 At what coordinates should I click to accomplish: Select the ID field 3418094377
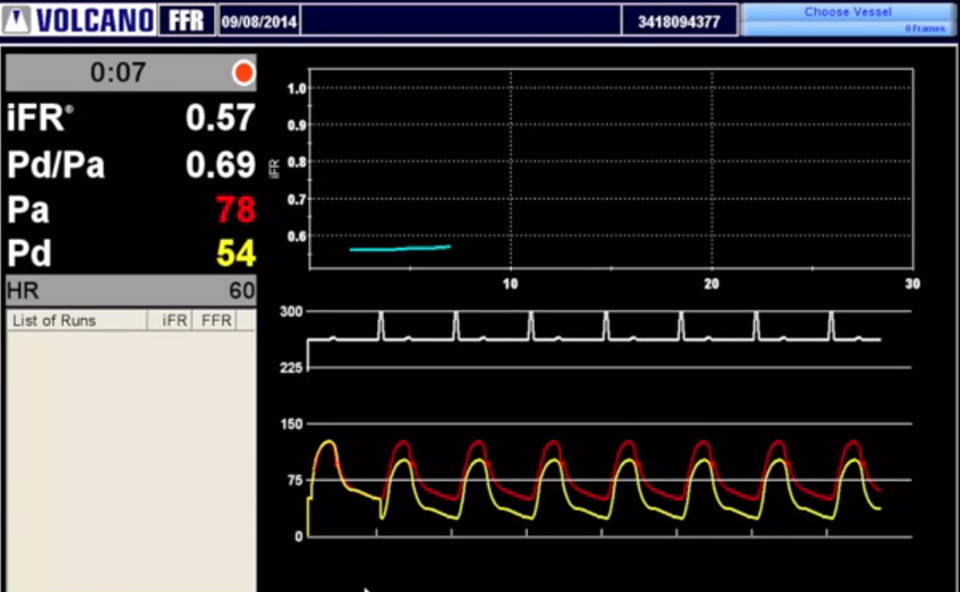(679, 21)
